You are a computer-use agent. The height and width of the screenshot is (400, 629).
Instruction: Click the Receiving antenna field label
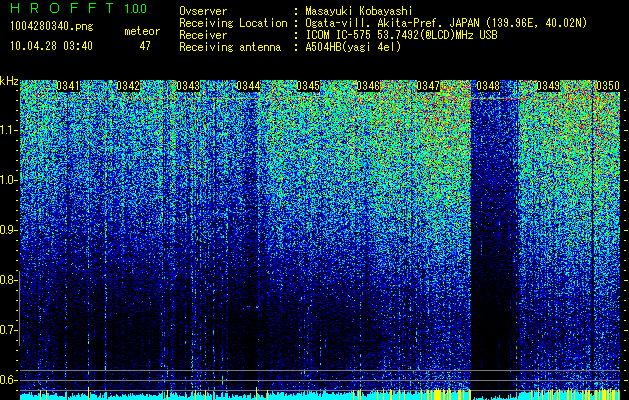pyautogui.click(x=230, y=47)
